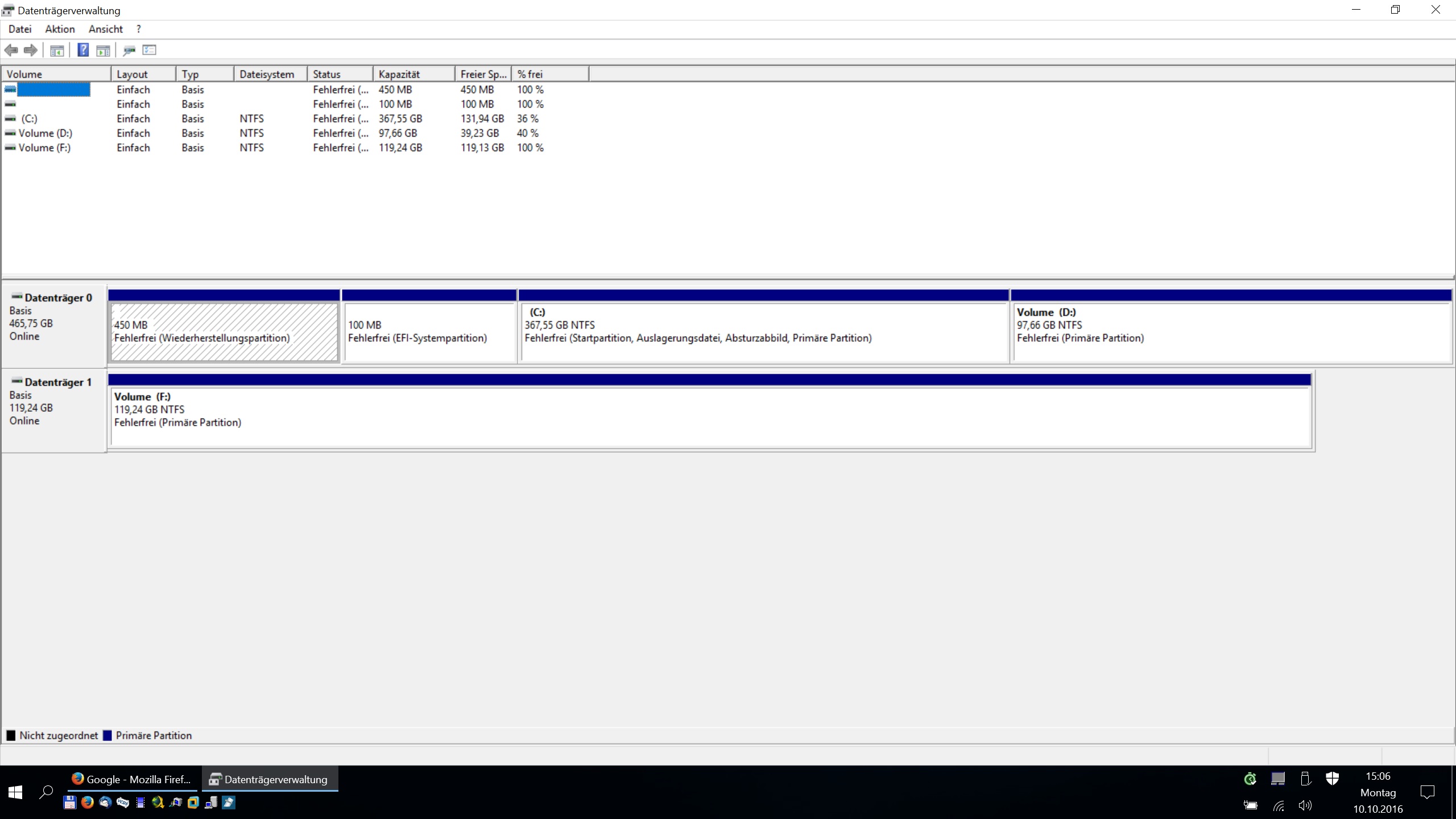
Task: Open the Ansicht menu
Action: pos(106,29)
